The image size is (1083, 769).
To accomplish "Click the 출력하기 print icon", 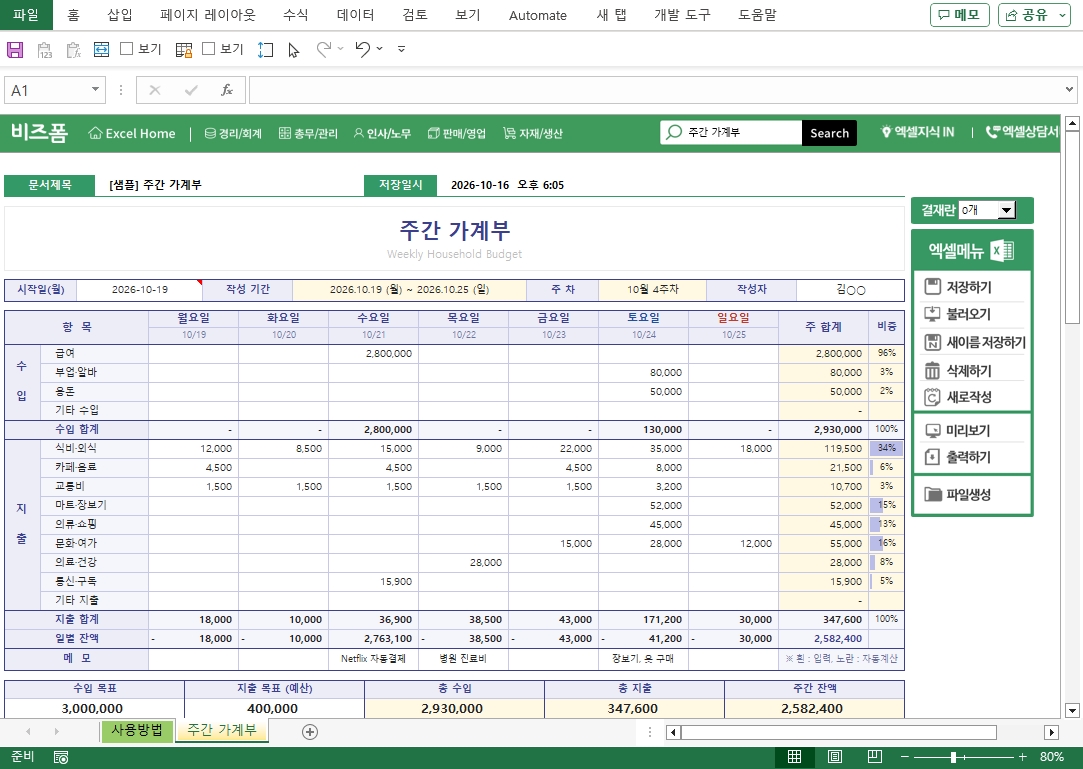I will point(932,457).
